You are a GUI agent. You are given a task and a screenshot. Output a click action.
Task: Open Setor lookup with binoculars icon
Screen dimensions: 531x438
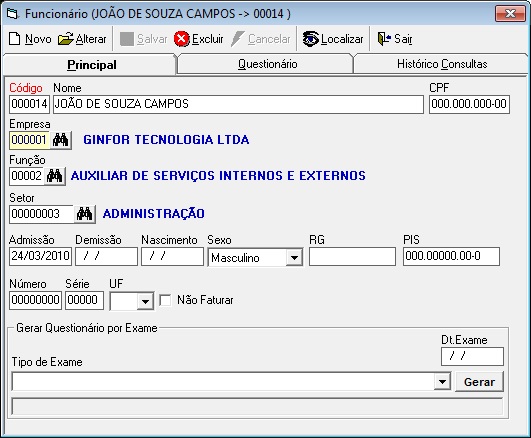tap(85, 214)
